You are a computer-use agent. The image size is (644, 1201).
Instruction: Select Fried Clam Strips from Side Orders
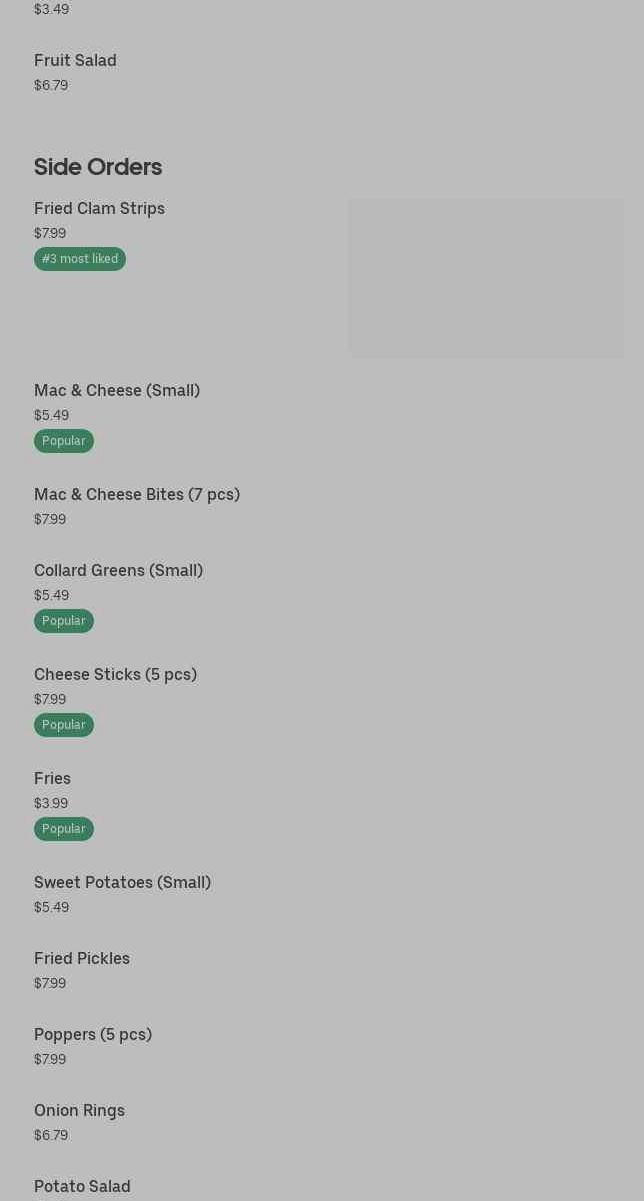[99, 209]
